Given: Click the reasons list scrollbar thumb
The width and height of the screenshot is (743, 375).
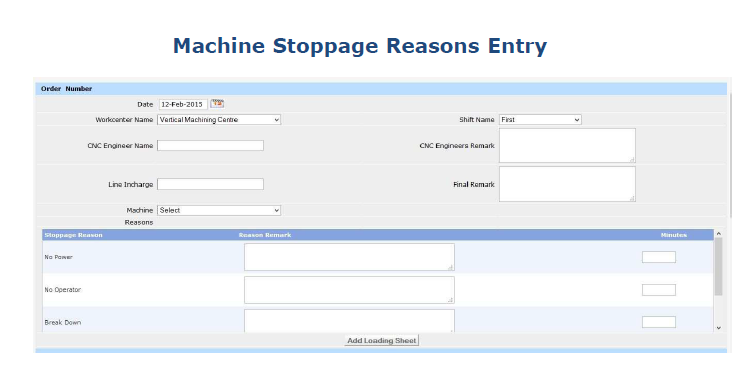Looking at the screenshot, I should tap(718, 266).
